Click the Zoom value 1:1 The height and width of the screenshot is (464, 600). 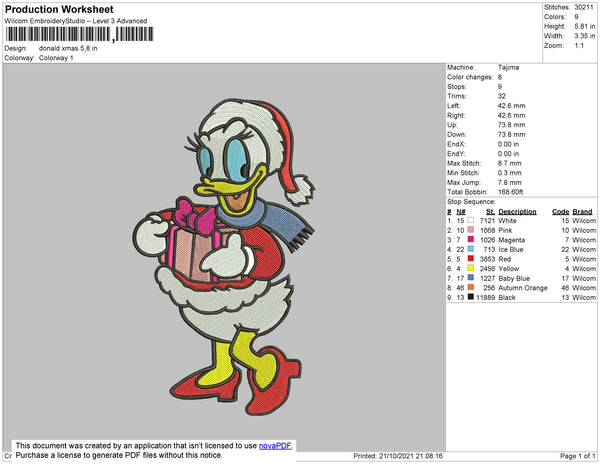(x=579, y=46)
